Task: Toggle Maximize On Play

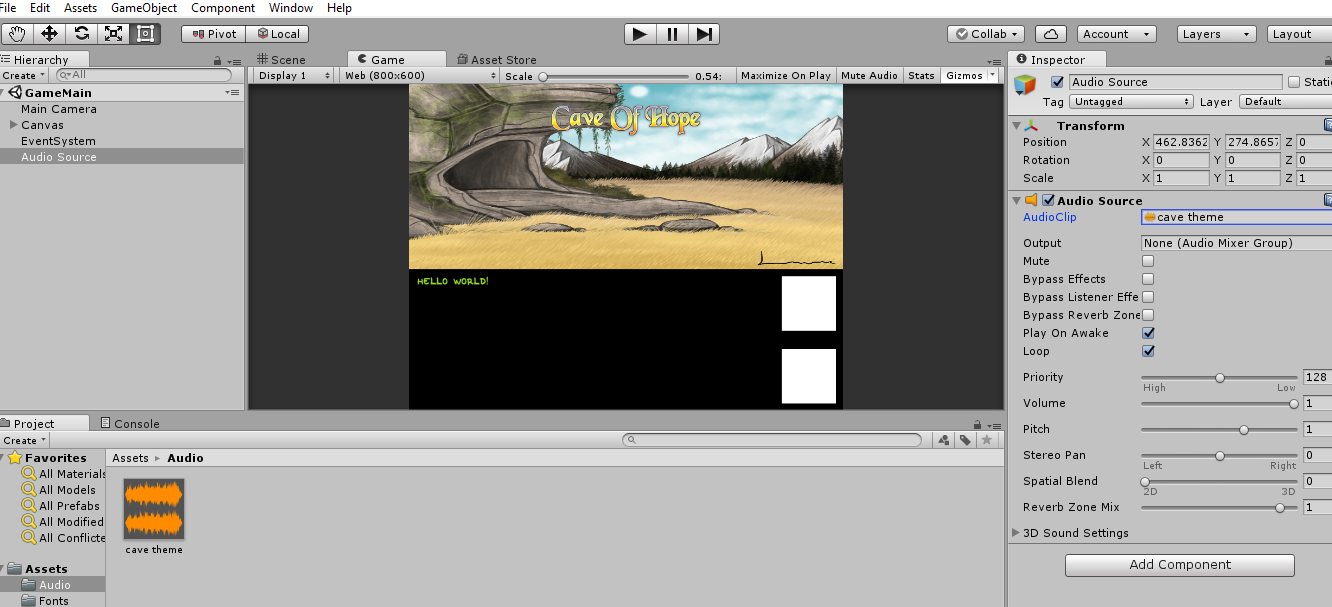Action: pyautogui.click(x=786, y=75)
